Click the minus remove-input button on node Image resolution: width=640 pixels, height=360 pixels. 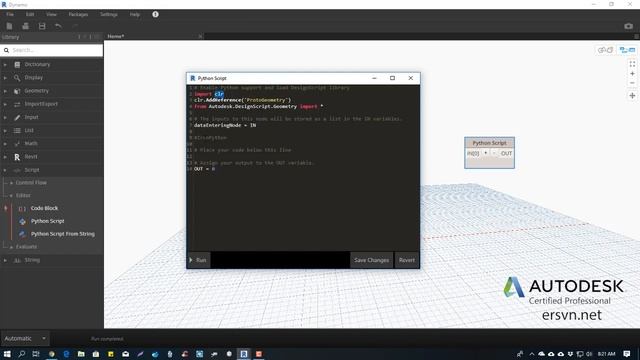(494, 153)
